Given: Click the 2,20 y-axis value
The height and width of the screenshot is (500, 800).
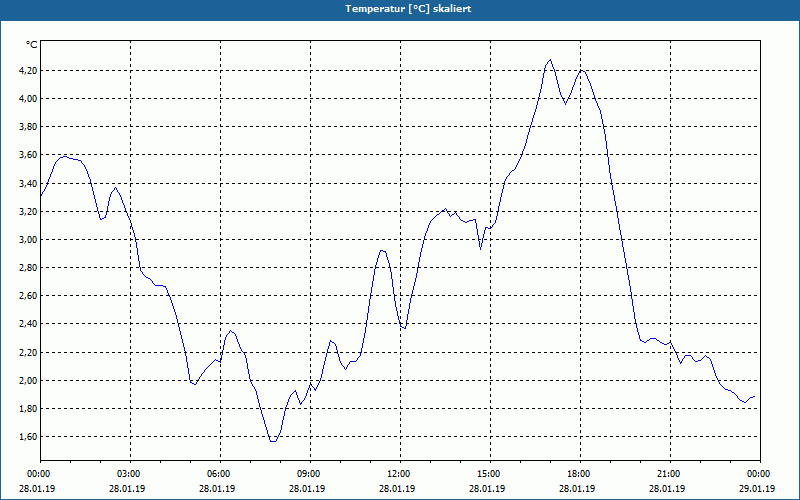Looking at the screenshot, I should coord(28,352).
